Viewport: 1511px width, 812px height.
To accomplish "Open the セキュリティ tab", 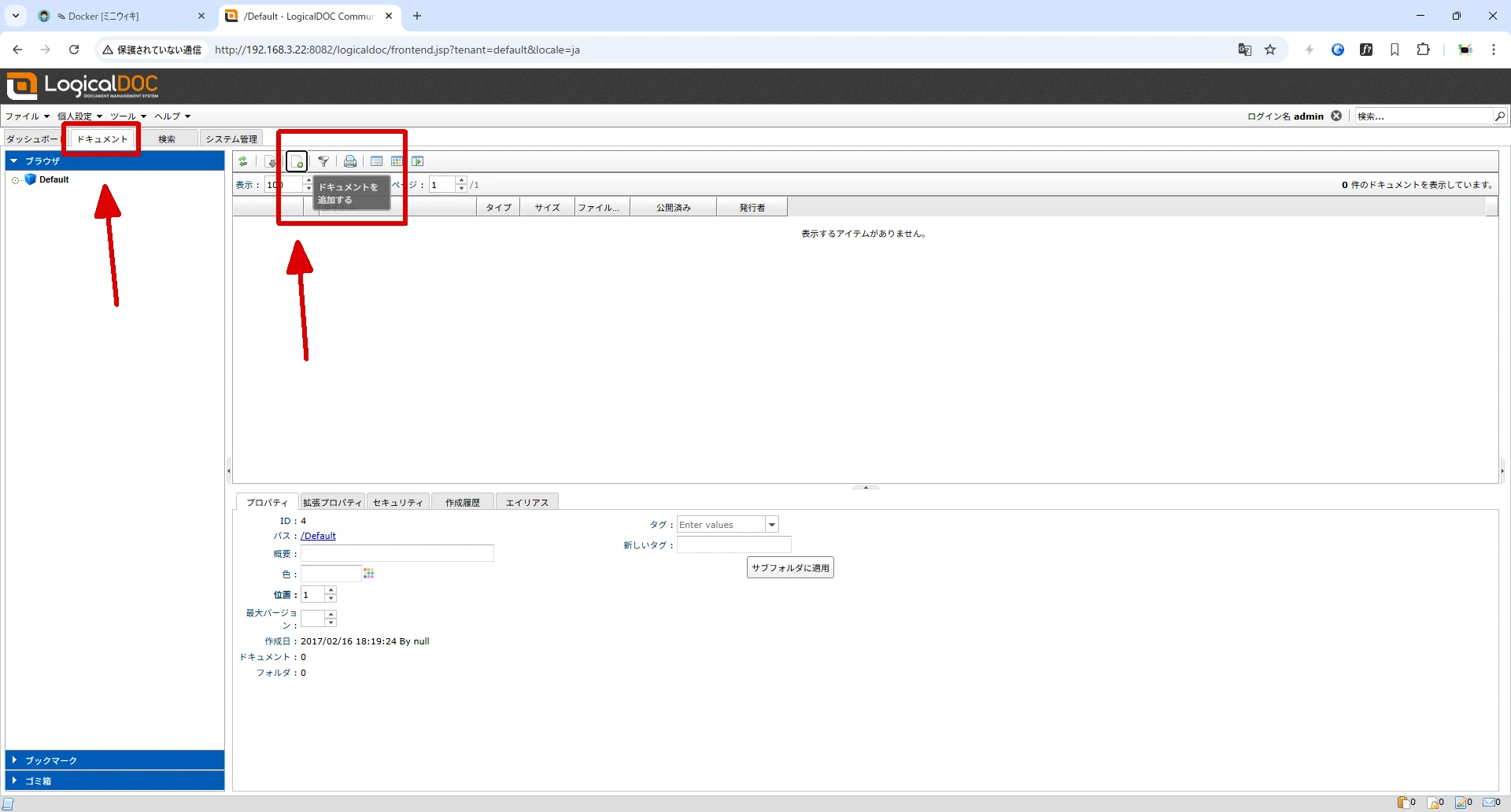I will pyautogui.click(x=397, y=502).
